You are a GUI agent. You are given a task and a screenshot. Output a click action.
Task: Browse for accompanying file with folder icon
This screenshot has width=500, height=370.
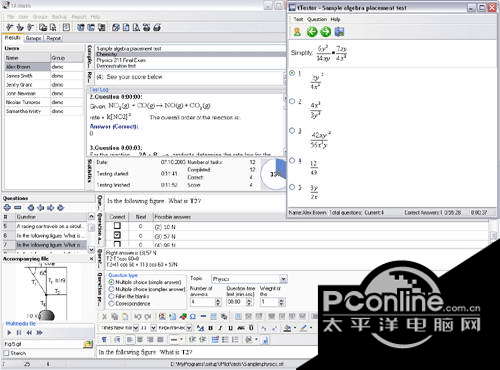point(88,344)
